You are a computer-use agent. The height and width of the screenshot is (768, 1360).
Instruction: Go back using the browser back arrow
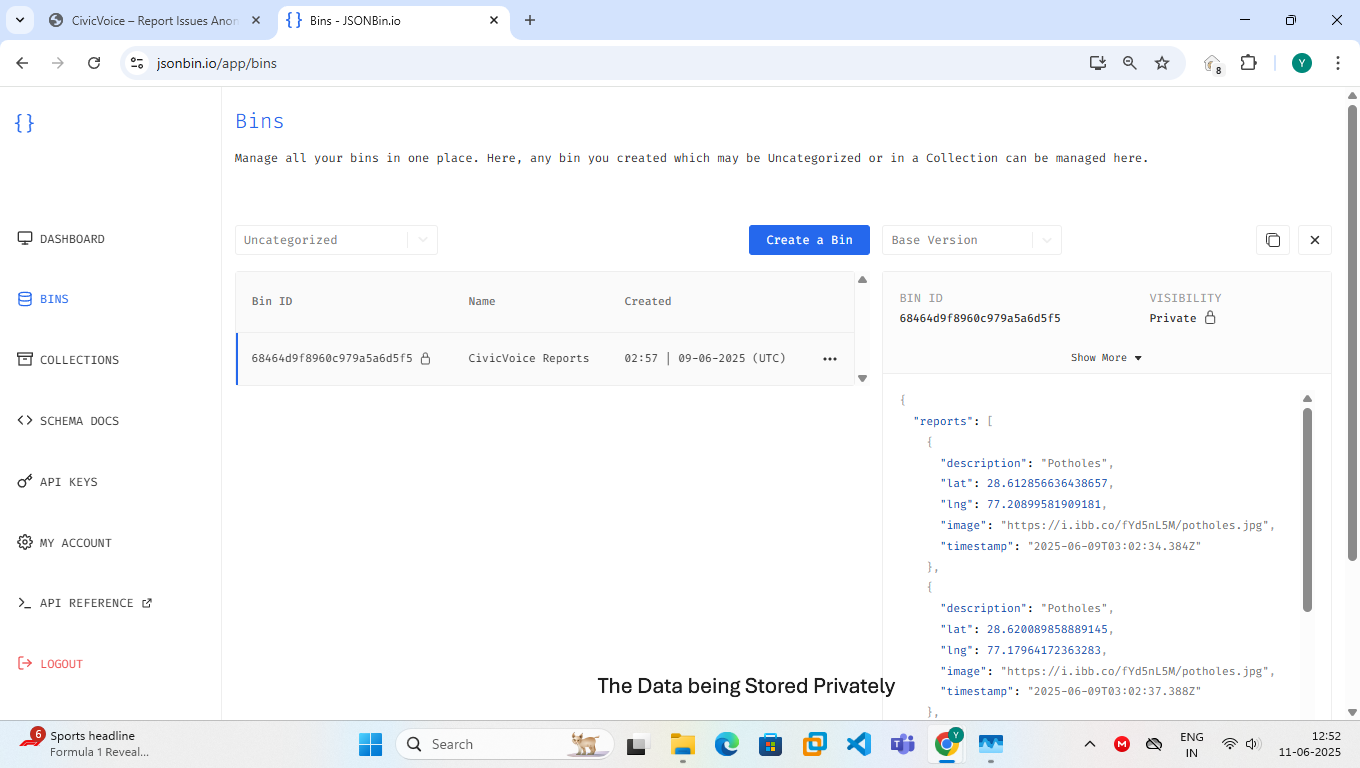click(x=22, y=63)
